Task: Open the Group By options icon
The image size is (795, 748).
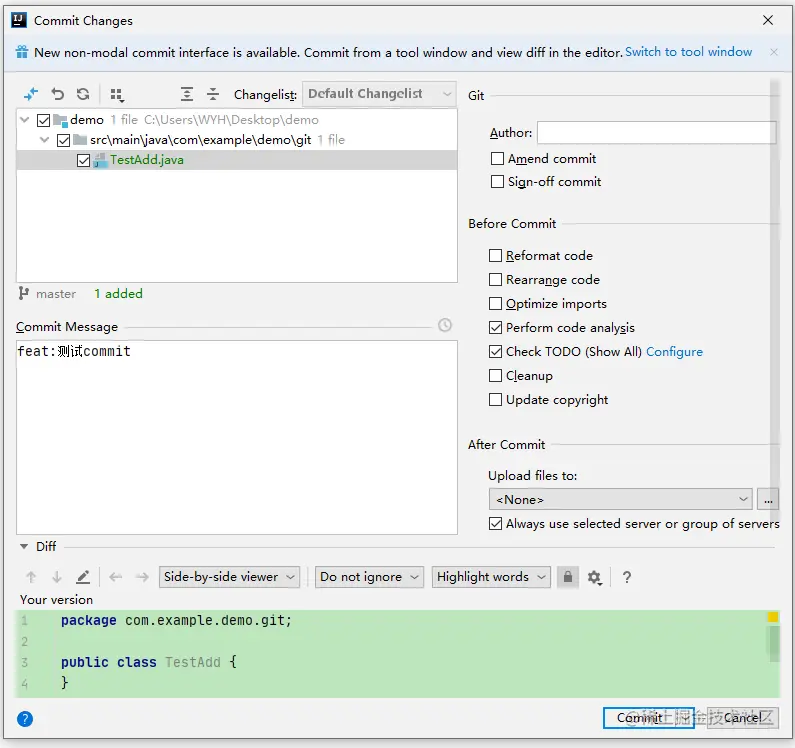Action: pos(117,95)
